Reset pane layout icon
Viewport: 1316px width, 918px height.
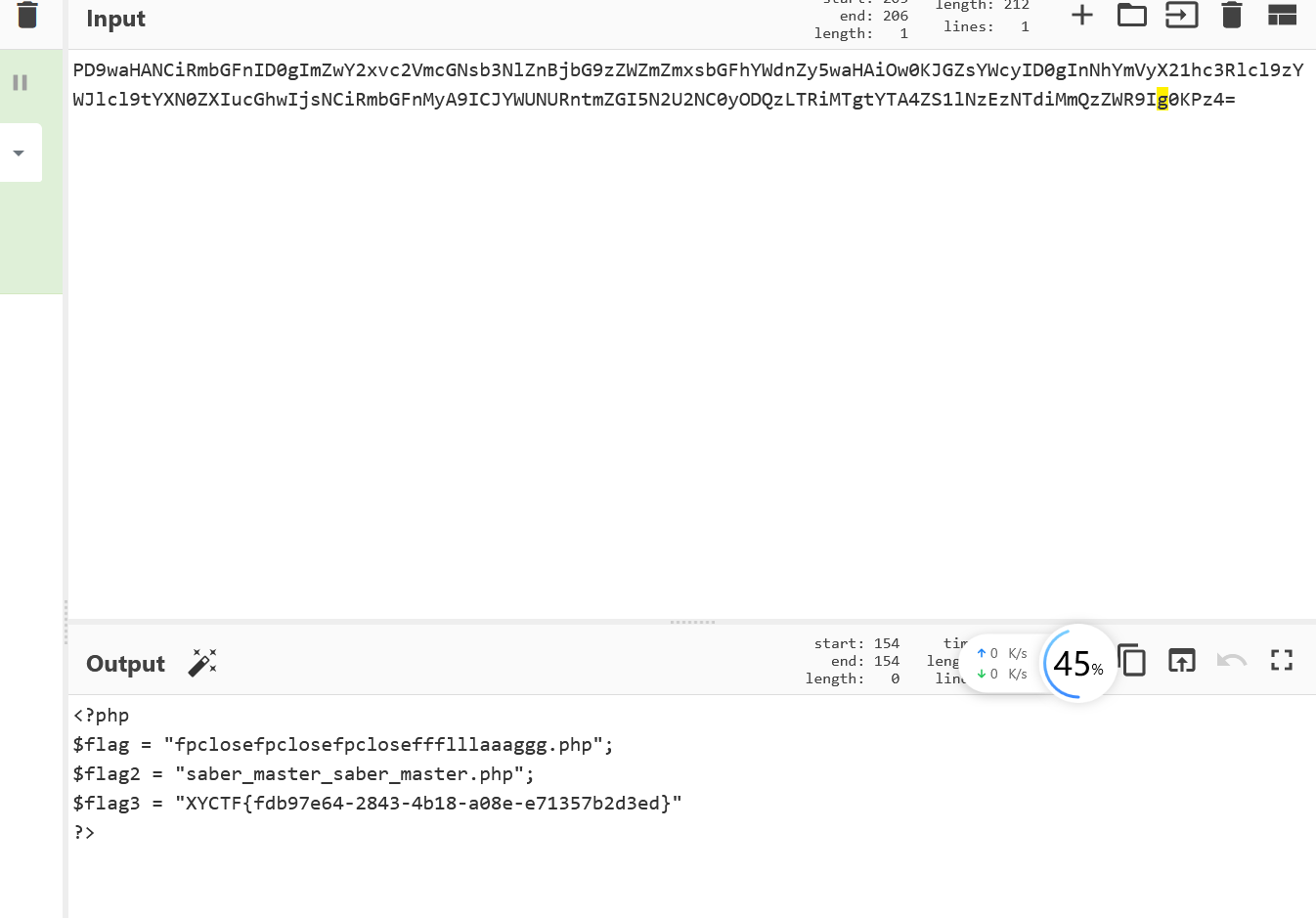tap(1282, 15)
